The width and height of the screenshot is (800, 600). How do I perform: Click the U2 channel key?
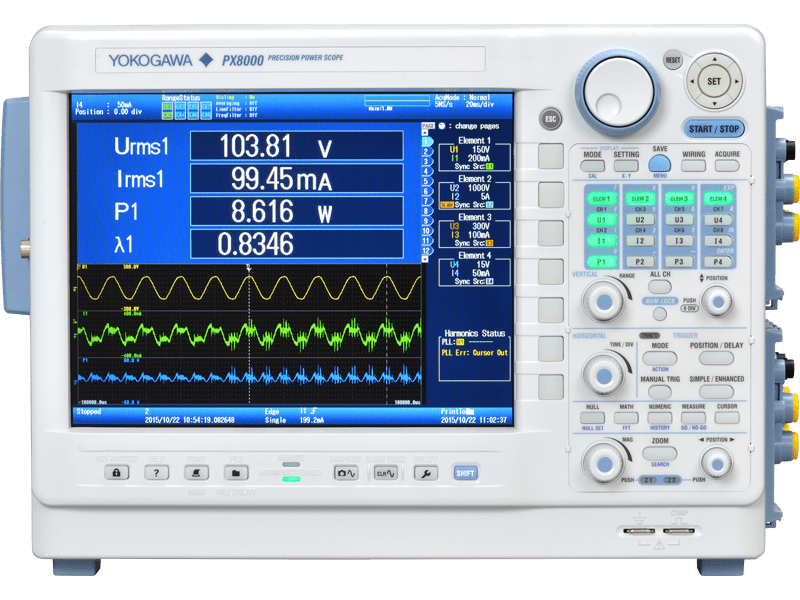(x=640, y=220)
